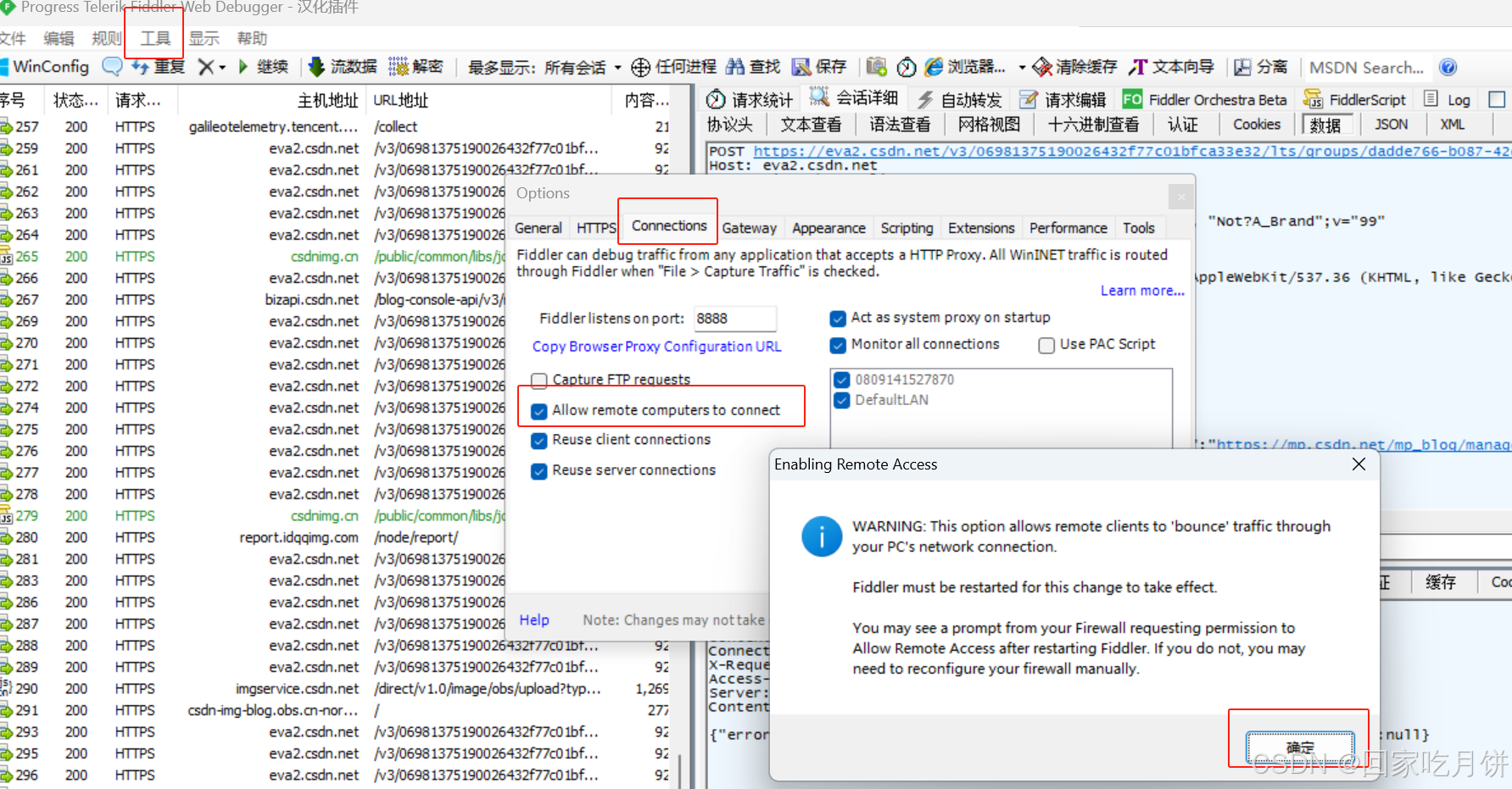
Task: Switch to the Extensions options tab
Action: click(981, 228)
